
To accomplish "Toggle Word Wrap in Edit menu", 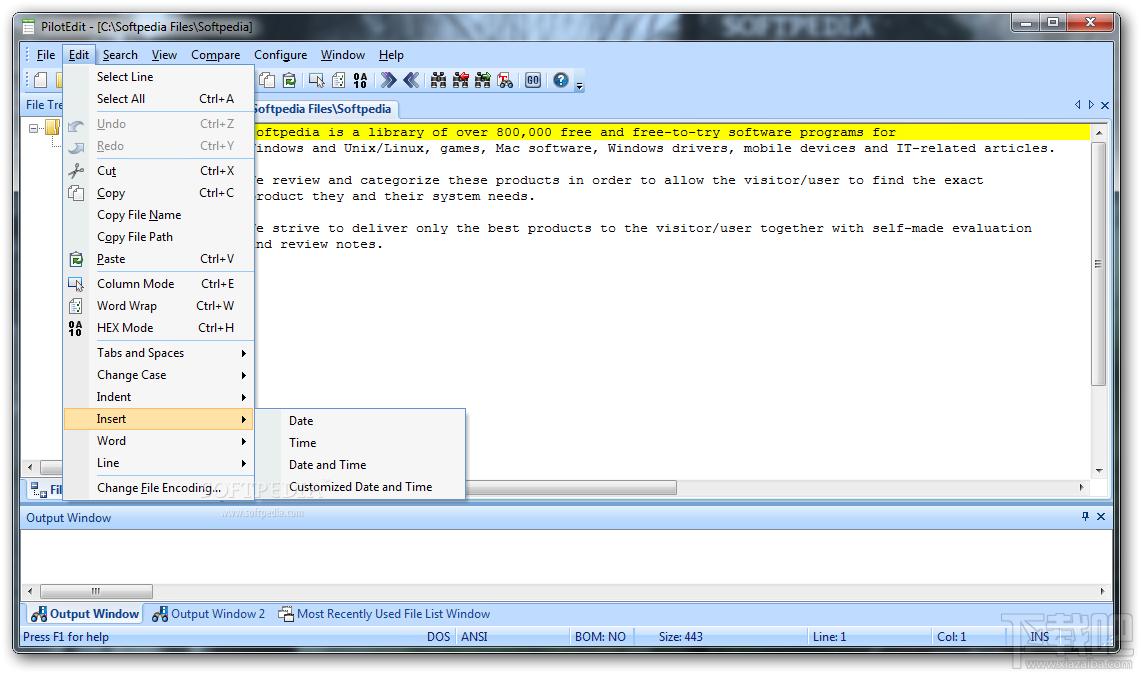I will pyautogui.click(x=159, y=306).
